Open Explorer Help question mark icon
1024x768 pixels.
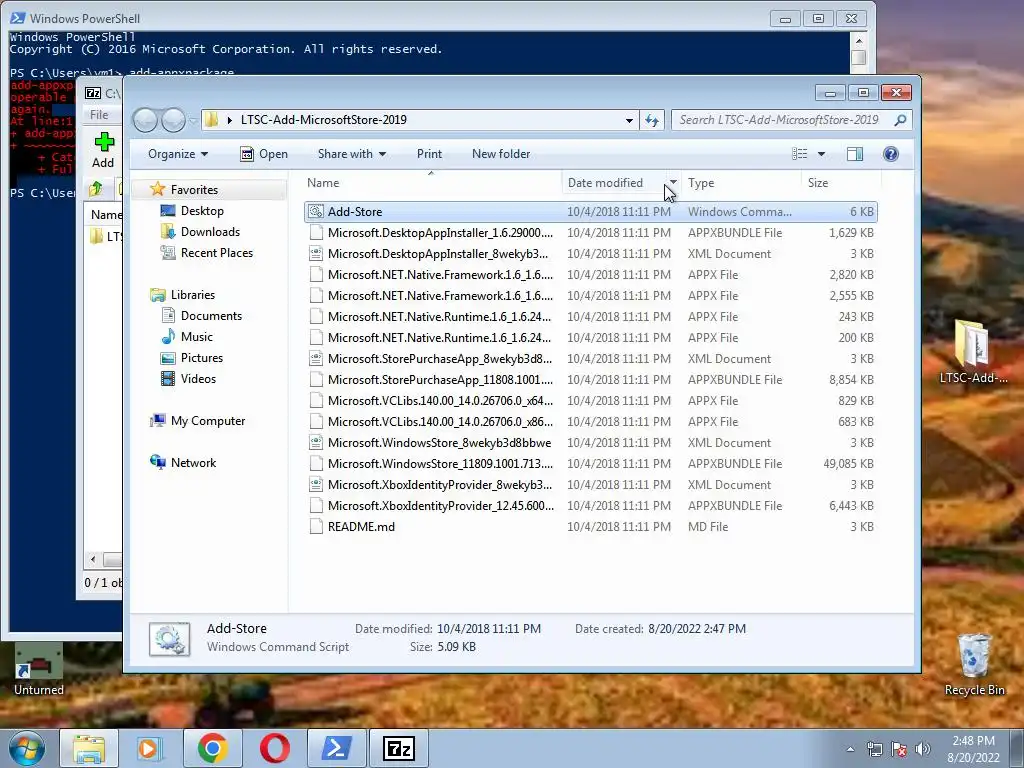(x=890, y=154)
